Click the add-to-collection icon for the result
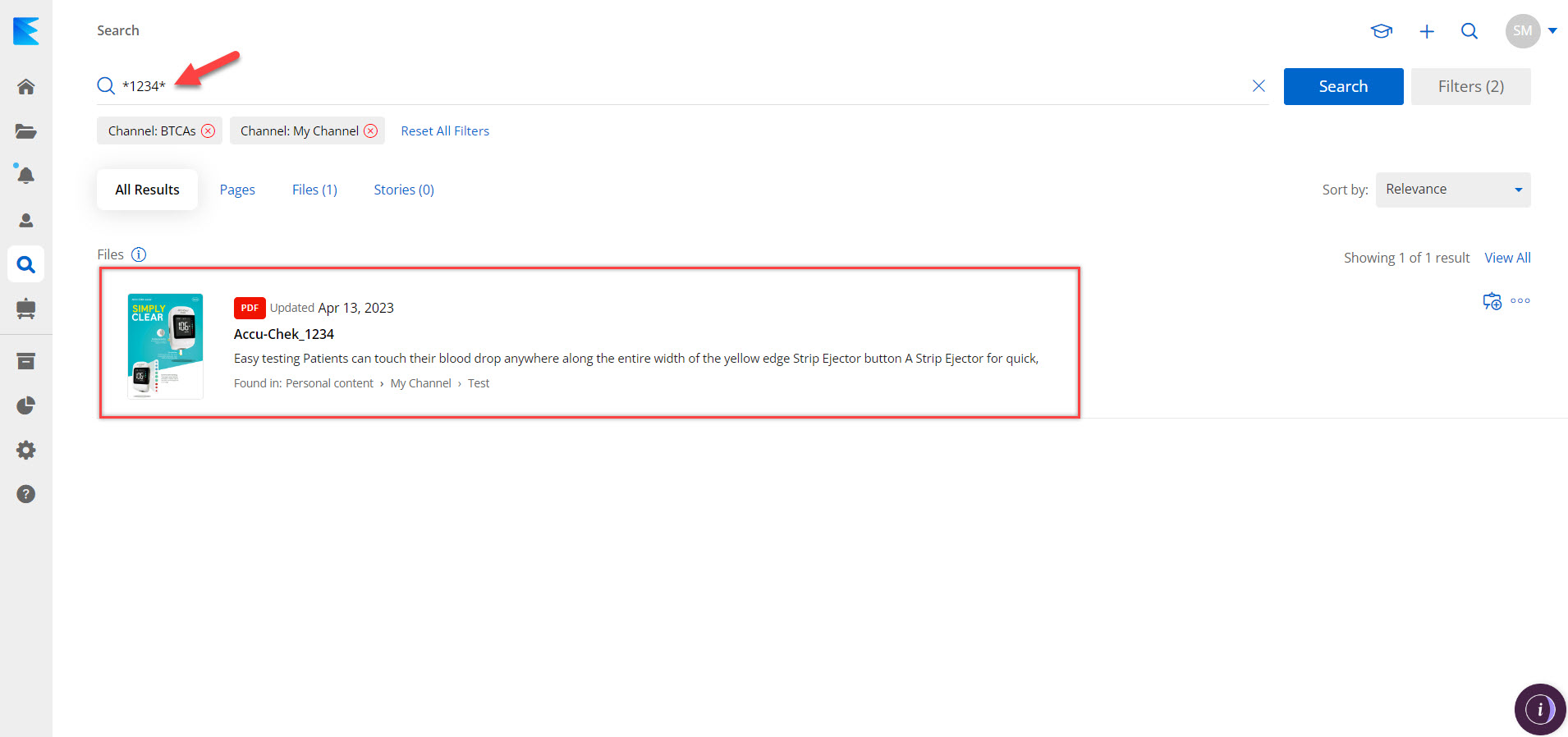The height and width of the screenshot is (737, 1568). [1492, 301]
